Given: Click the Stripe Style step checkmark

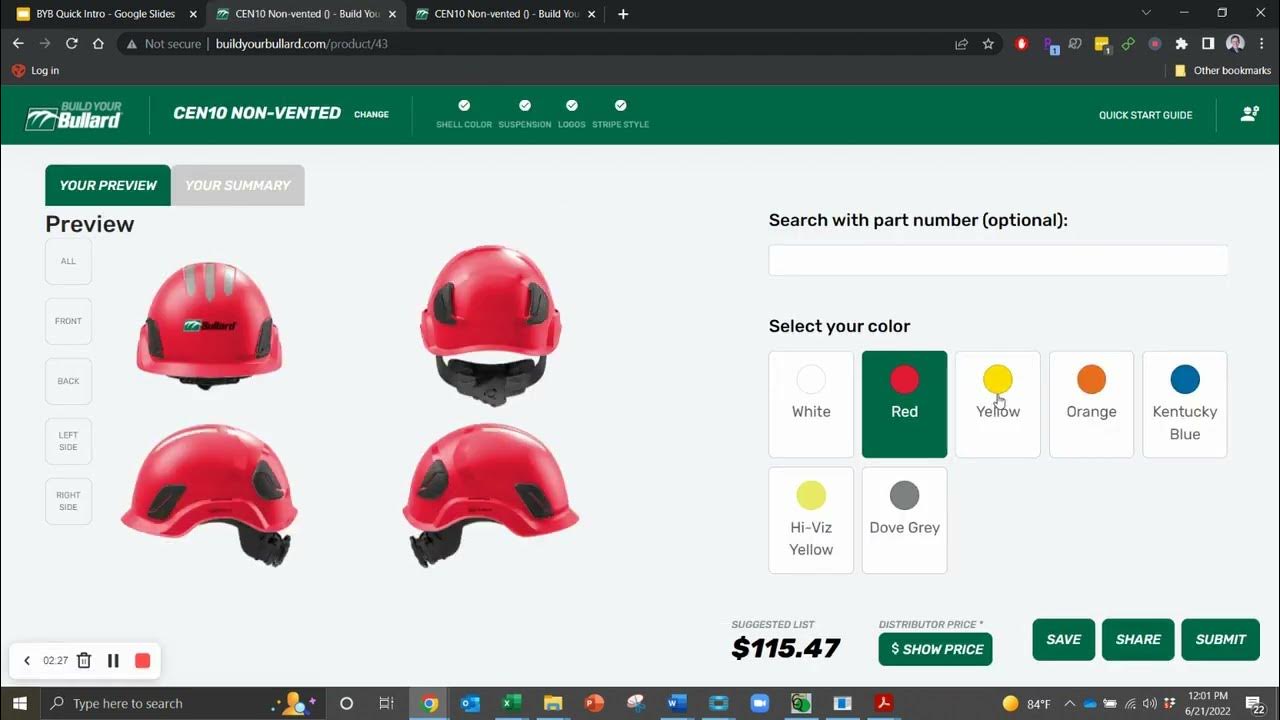Looking at the screenshot, I should (x=620, y=105).
